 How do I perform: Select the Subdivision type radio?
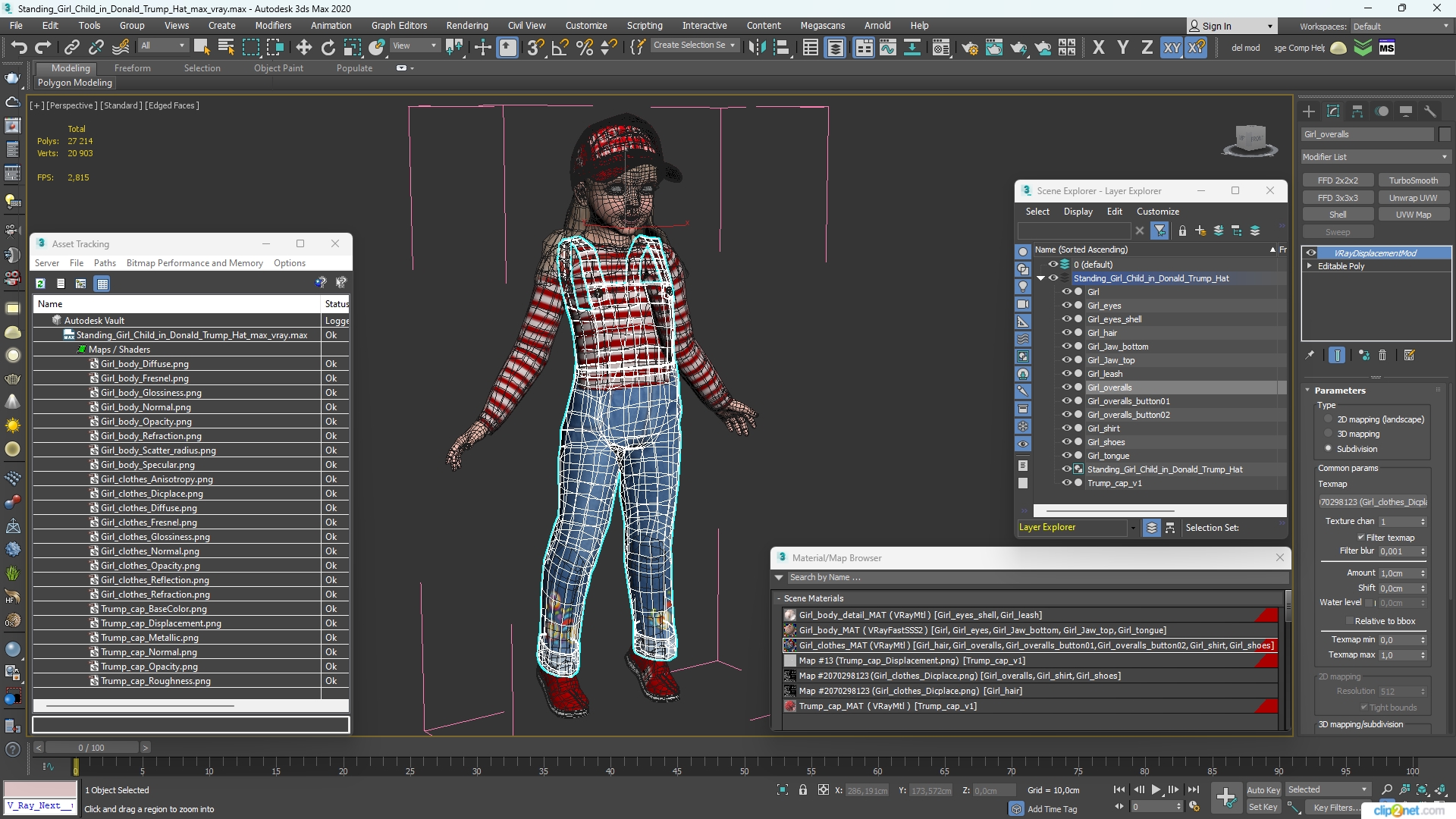point(1329,449)
